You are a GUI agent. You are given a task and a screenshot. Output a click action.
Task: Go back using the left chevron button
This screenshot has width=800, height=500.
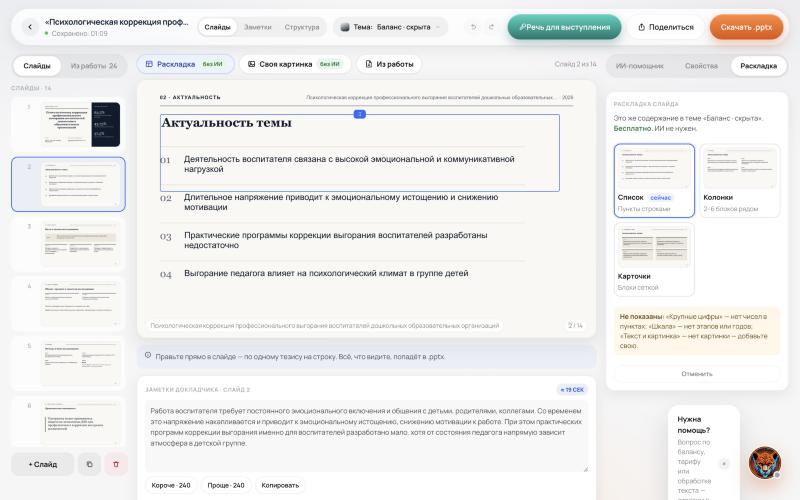point(30,27)
